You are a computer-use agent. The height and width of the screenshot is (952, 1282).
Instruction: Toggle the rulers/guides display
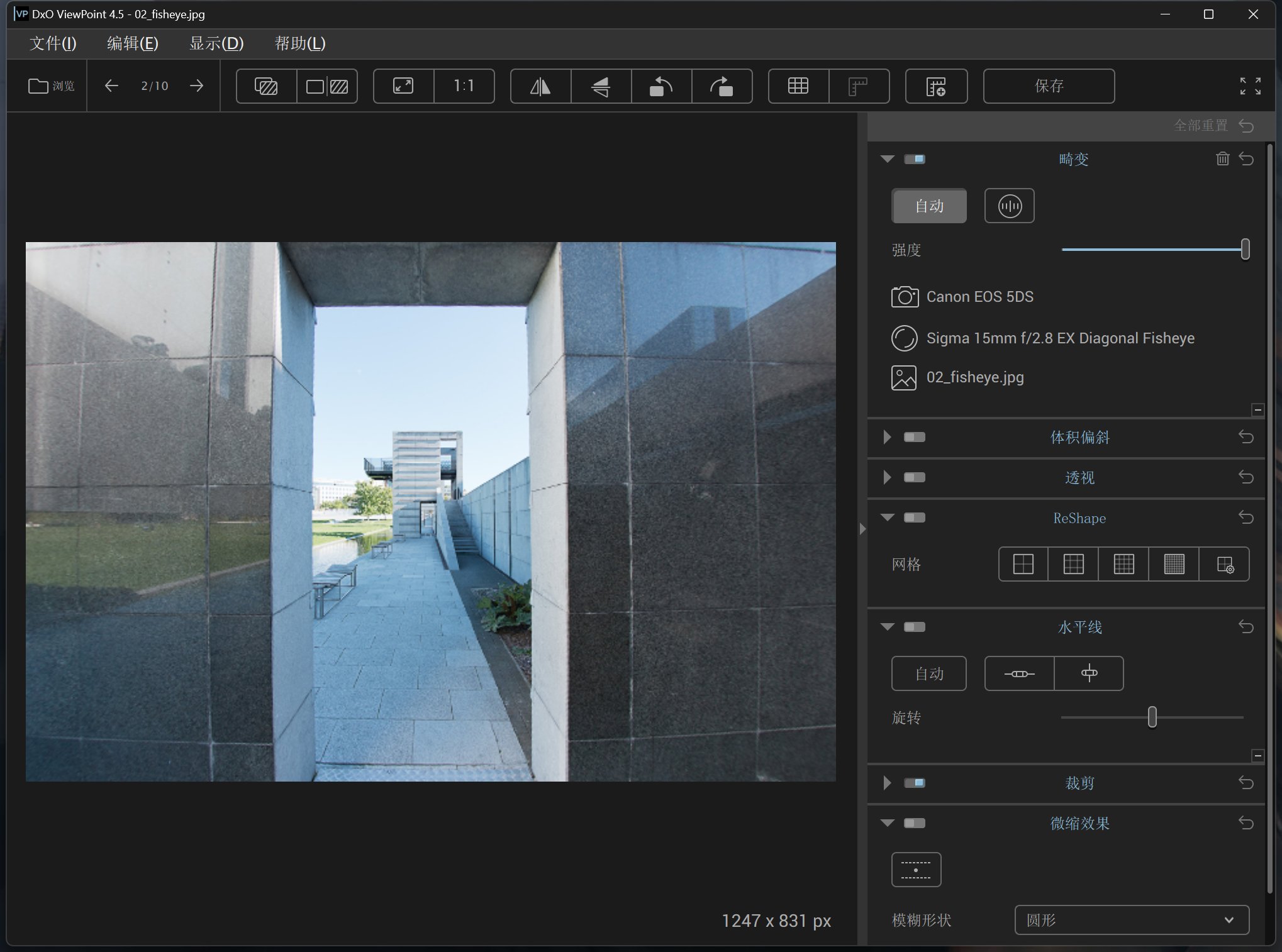(859, 86)
